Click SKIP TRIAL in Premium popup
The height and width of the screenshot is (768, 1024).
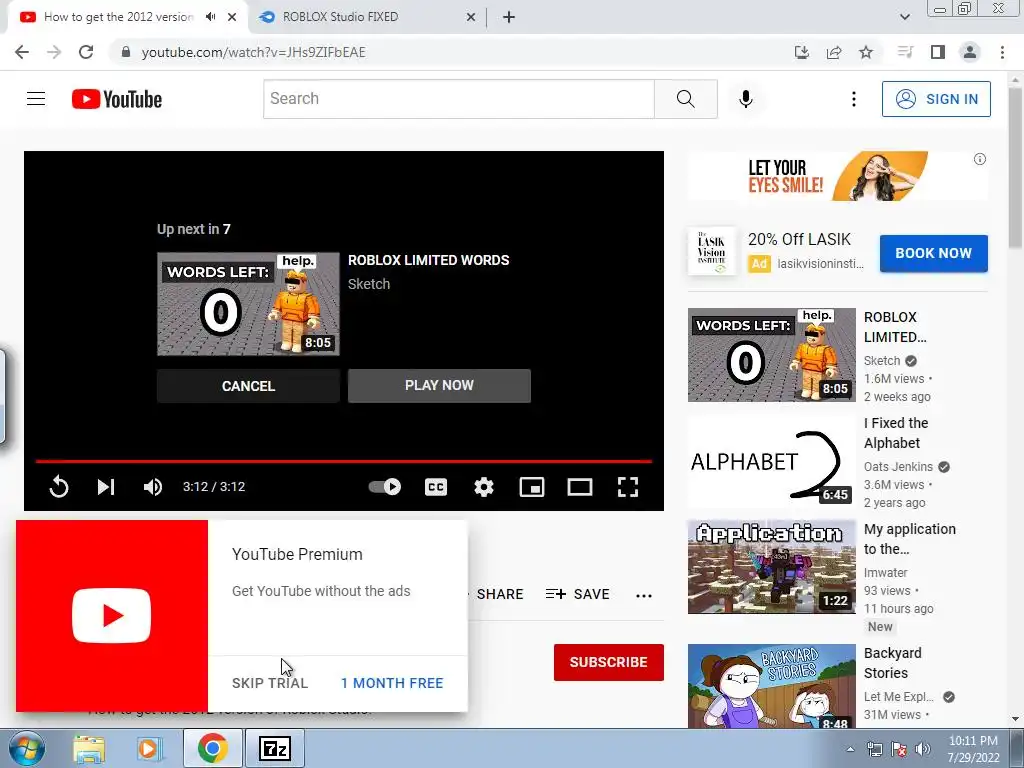[270, 683]
